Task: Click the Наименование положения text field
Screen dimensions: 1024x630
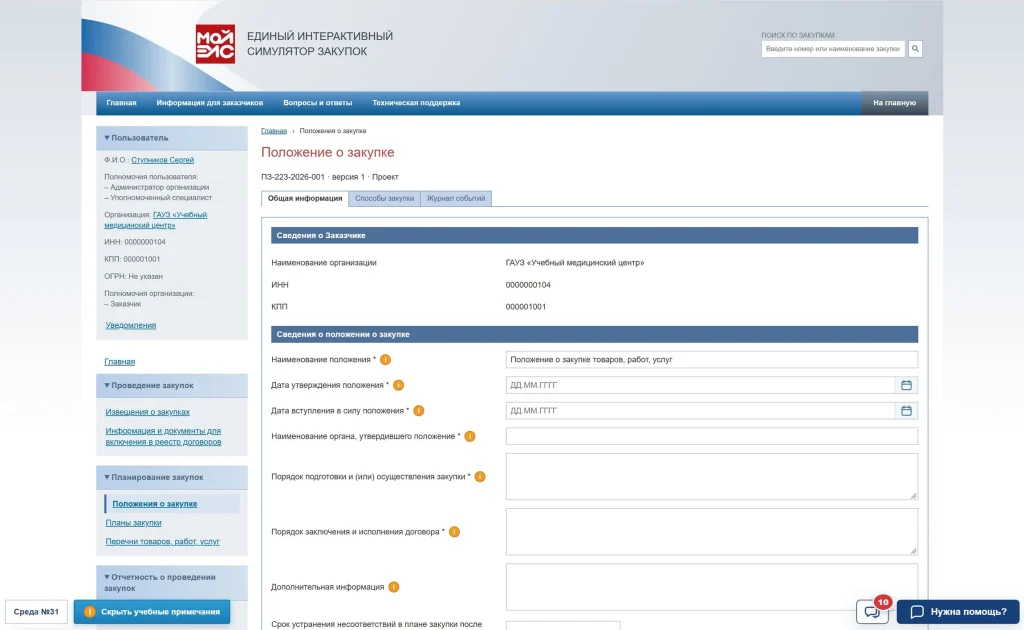Action: pos(711,360)
